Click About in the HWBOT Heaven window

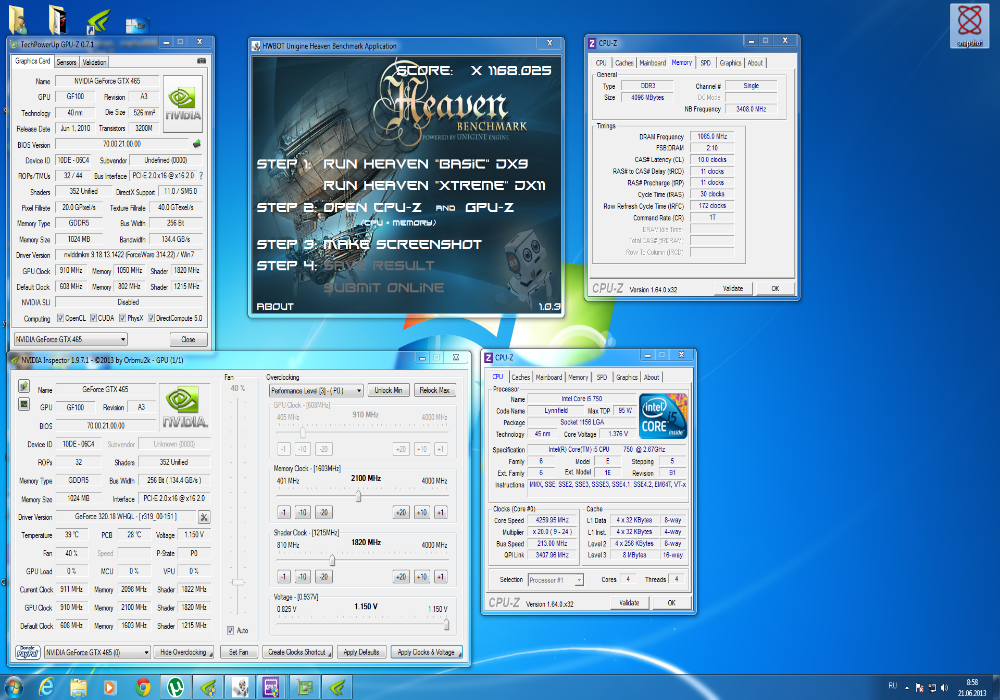275,307
